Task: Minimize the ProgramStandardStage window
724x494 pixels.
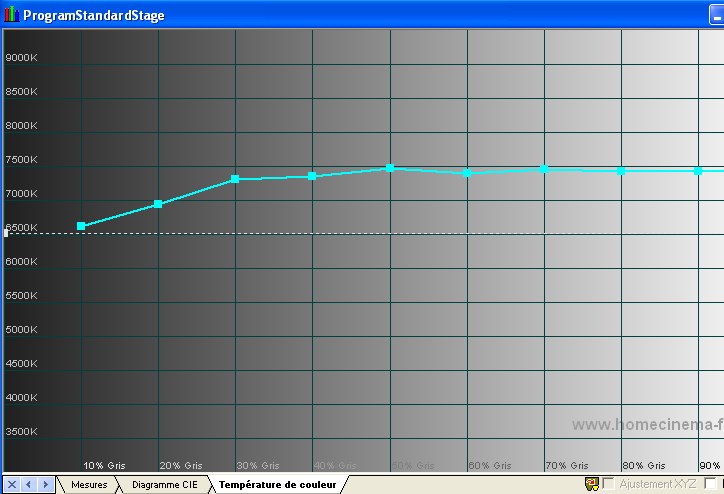Action: point(716,15)
